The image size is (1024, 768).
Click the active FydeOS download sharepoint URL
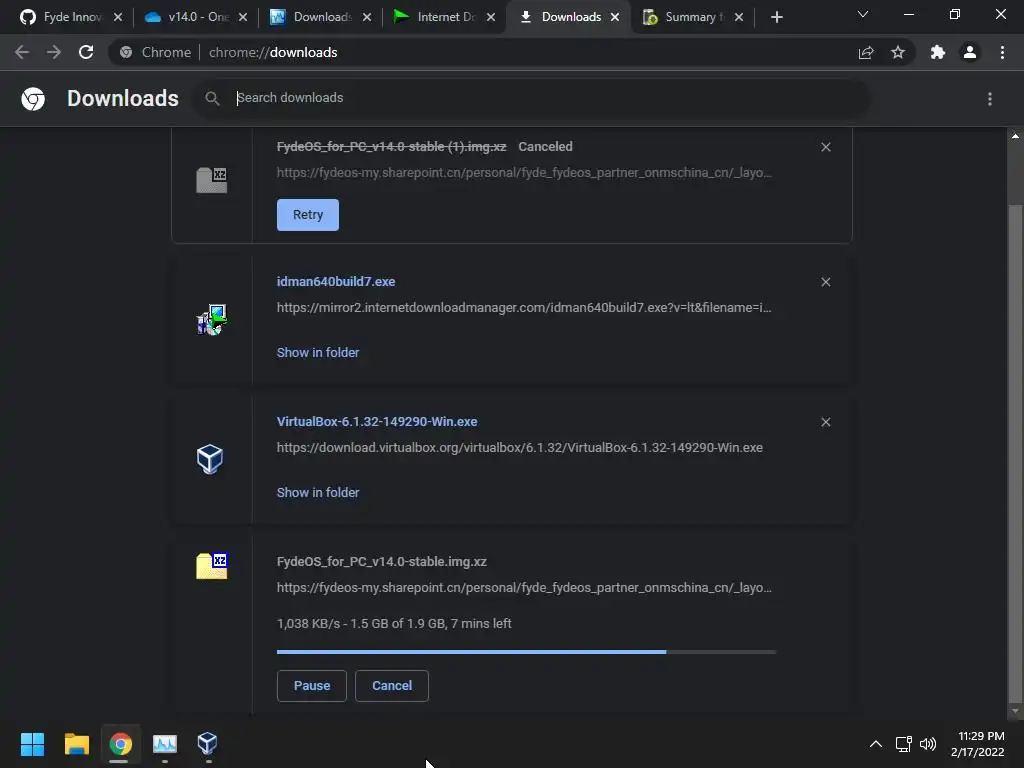(524, 588)
